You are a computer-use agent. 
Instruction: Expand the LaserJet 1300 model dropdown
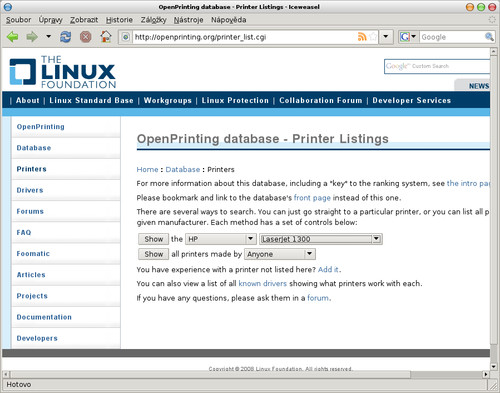tap(321, 239)
